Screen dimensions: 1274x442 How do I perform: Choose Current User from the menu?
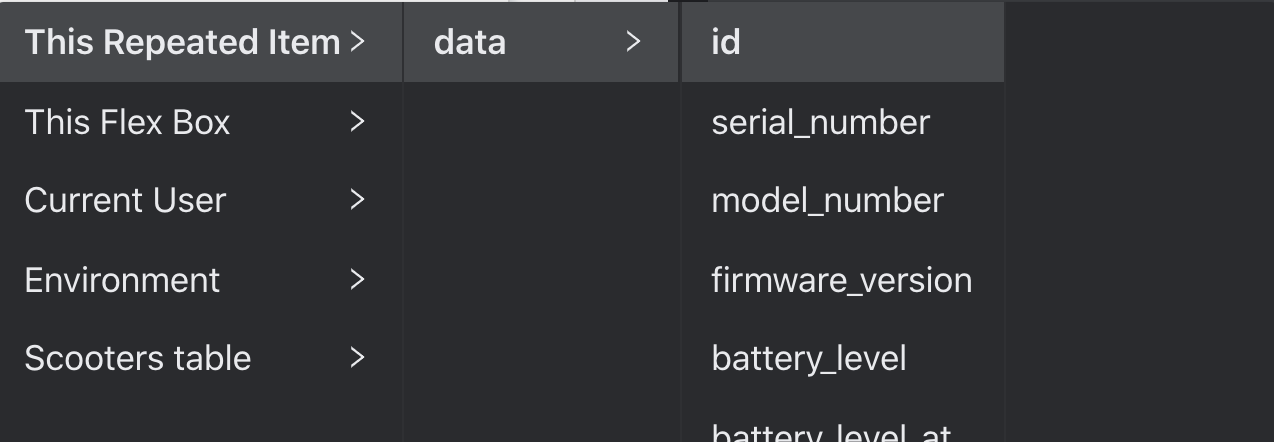(200, 200)
